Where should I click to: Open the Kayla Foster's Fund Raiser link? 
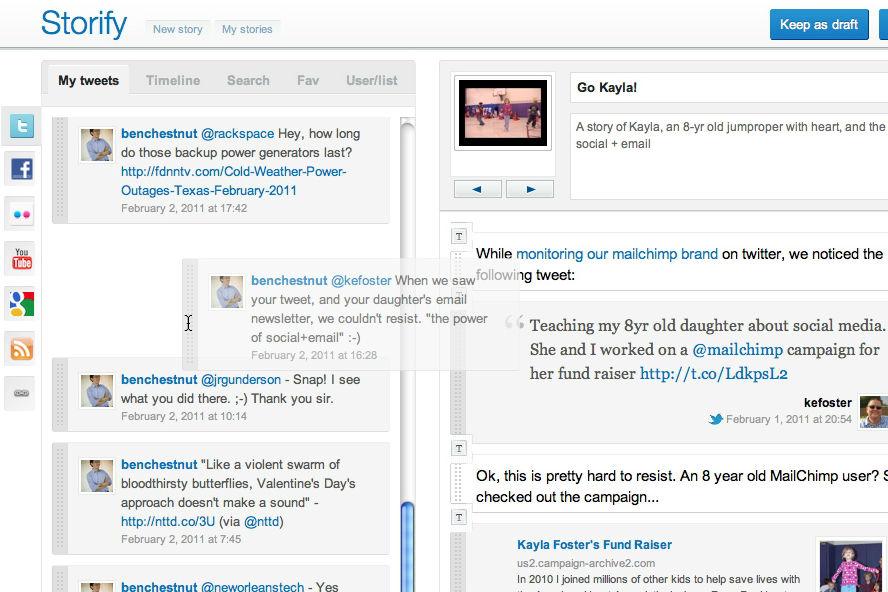point(594,545)
